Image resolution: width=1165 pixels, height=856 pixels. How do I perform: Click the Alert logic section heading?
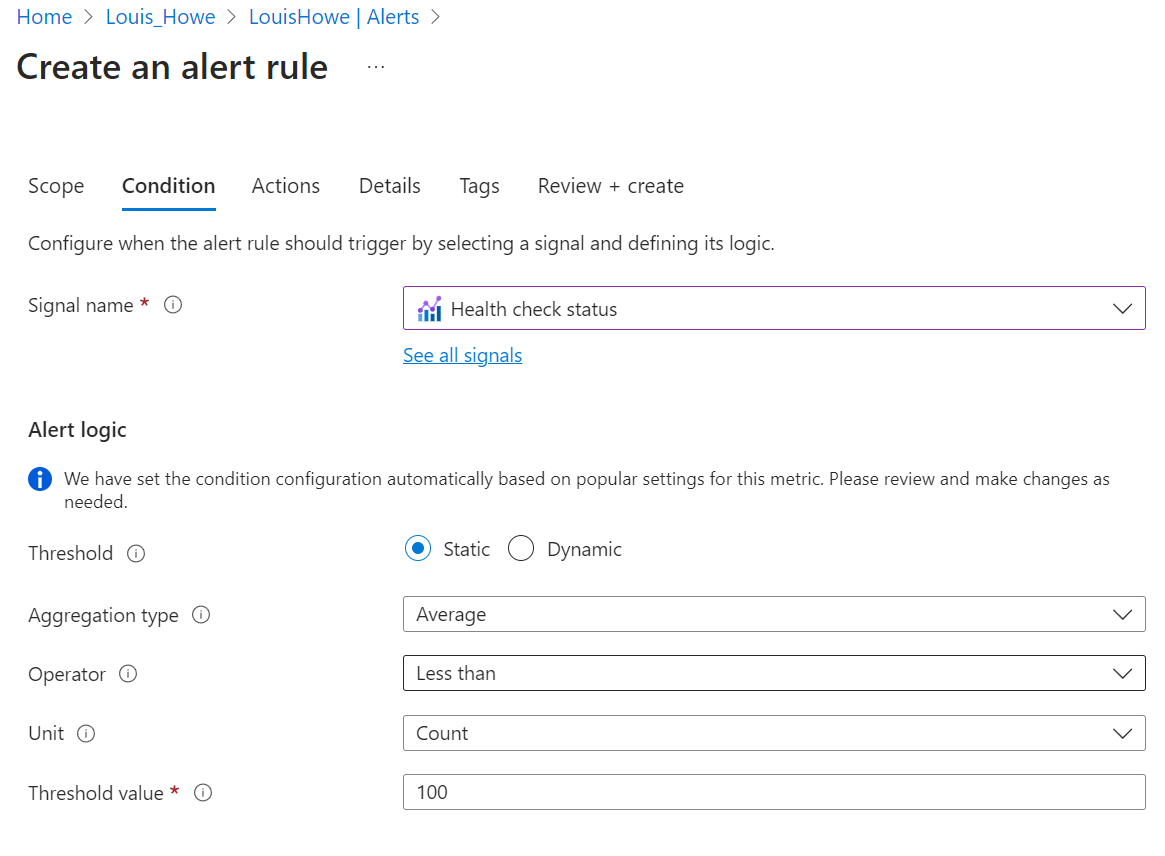[x=77, y=430]
